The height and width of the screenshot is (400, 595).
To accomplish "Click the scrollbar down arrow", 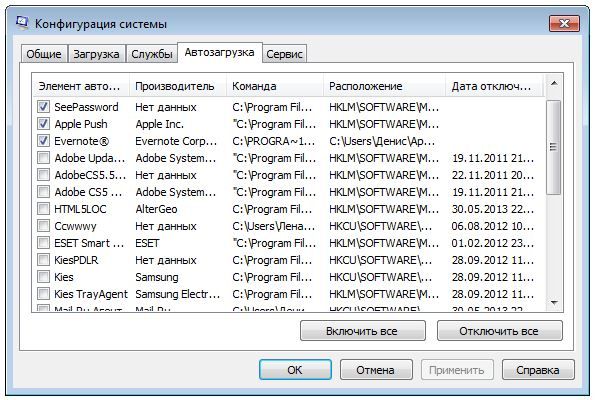I will (554, 302).
